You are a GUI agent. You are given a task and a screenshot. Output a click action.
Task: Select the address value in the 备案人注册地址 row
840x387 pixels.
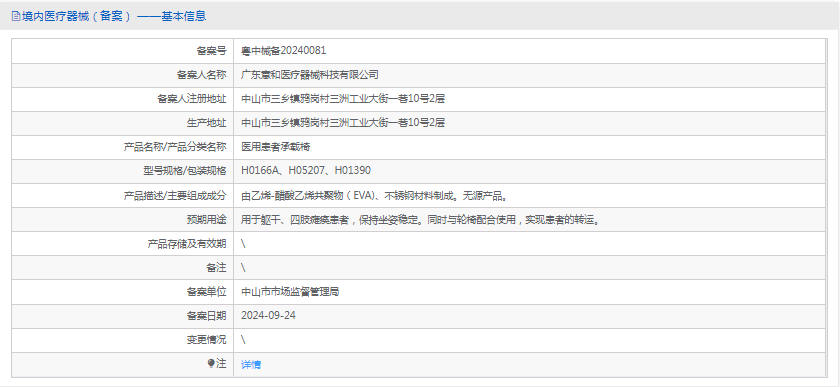click(343, 99)
